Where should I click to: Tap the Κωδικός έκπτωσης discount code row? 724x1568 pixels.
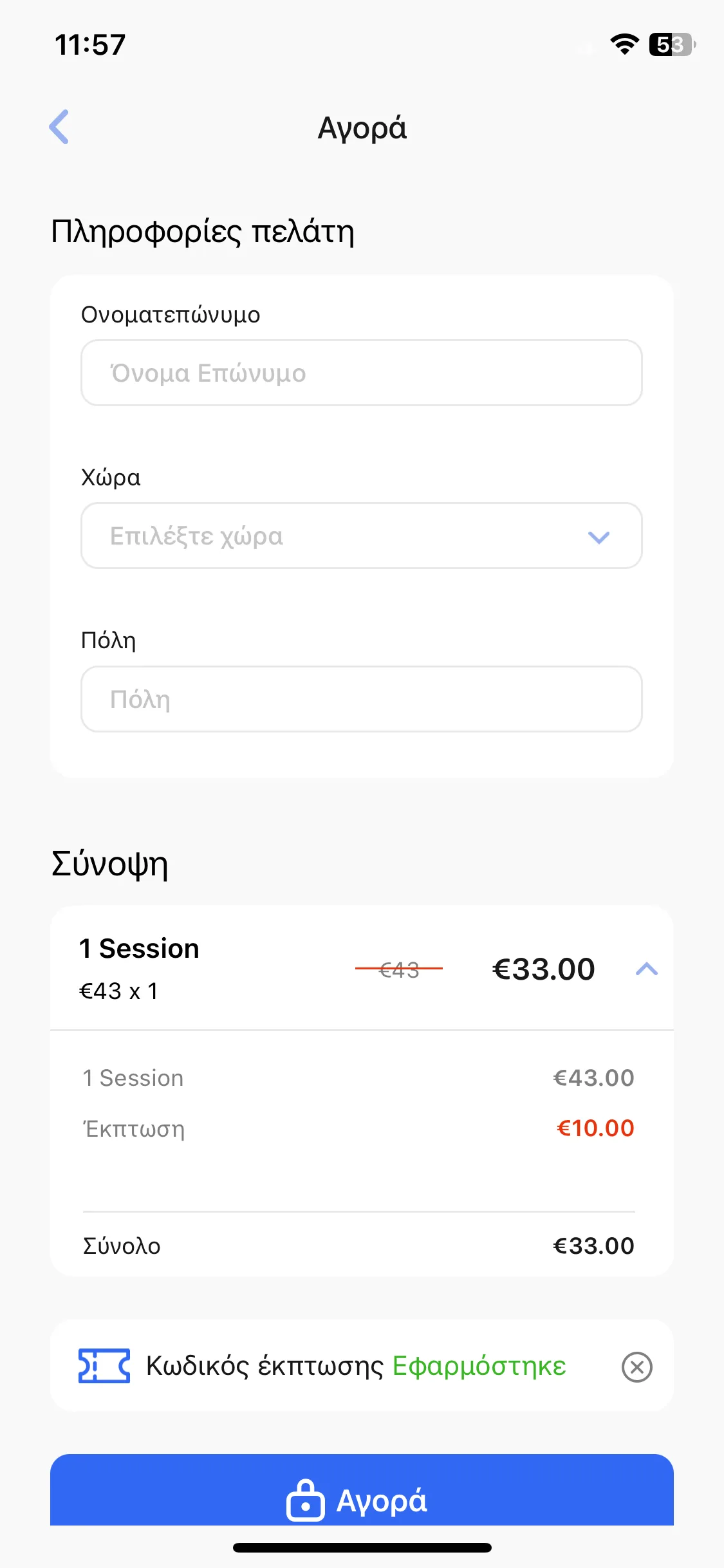tap(362, 1366)
